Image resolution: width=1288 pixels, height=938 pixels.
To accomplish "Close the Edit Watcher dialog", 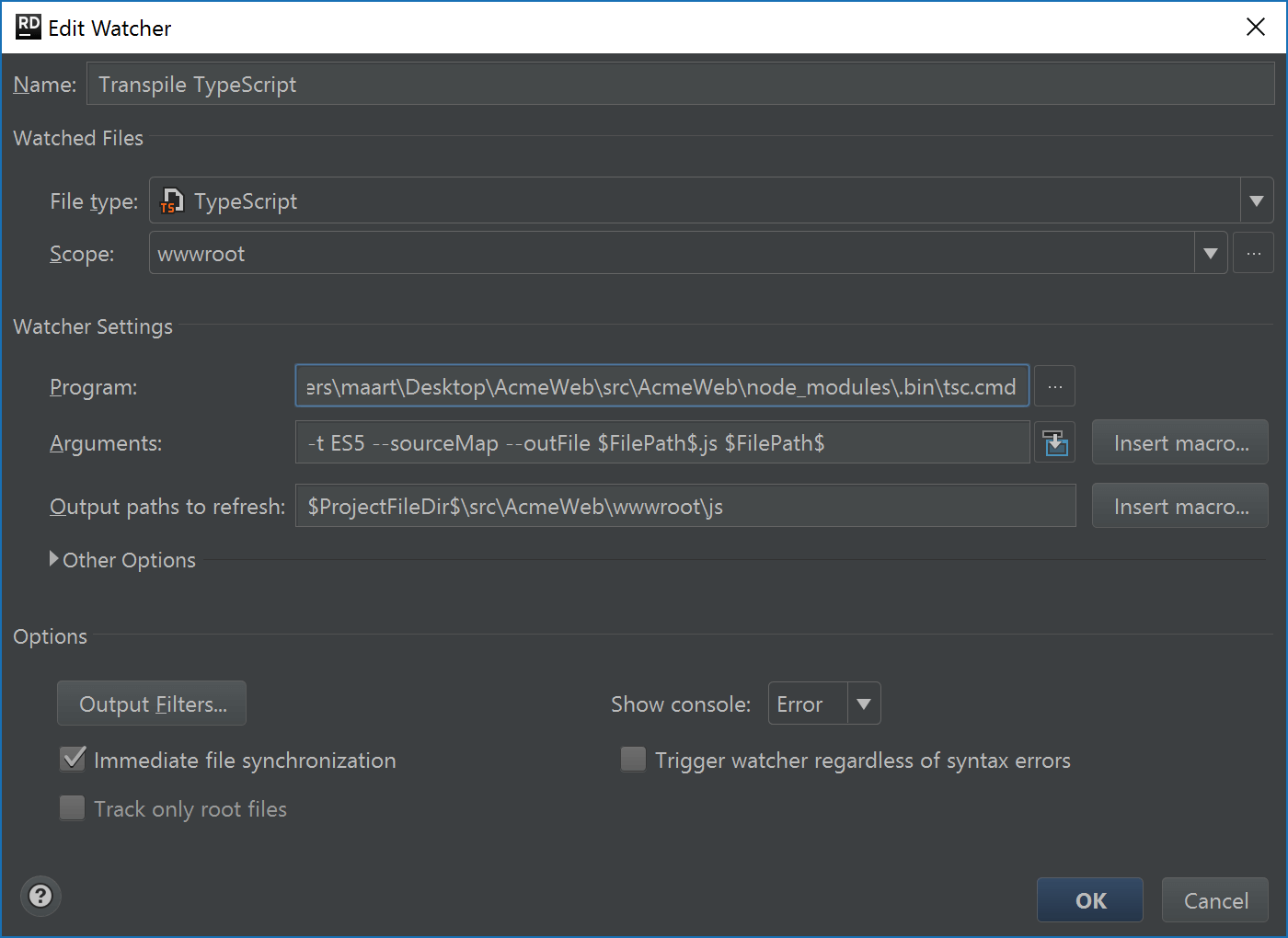I will click(x=1256, y=27).
